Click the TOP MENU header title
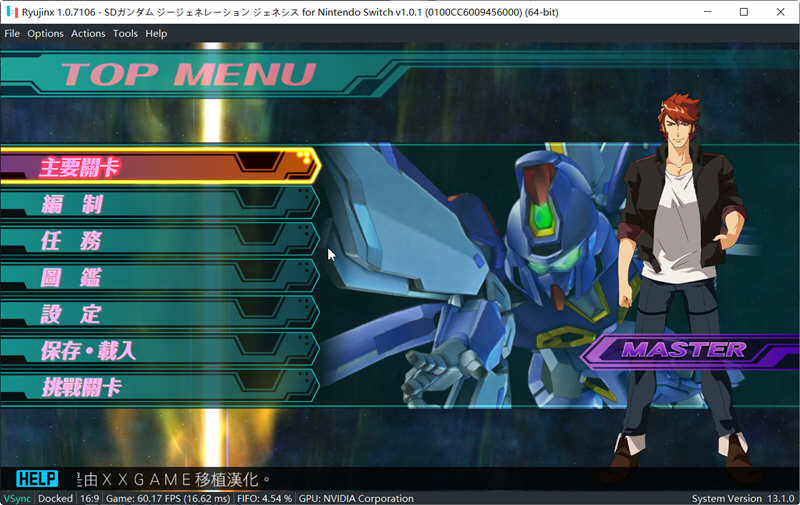The width and height of the screenshot is (800, 505). click(x=189, y=74)
